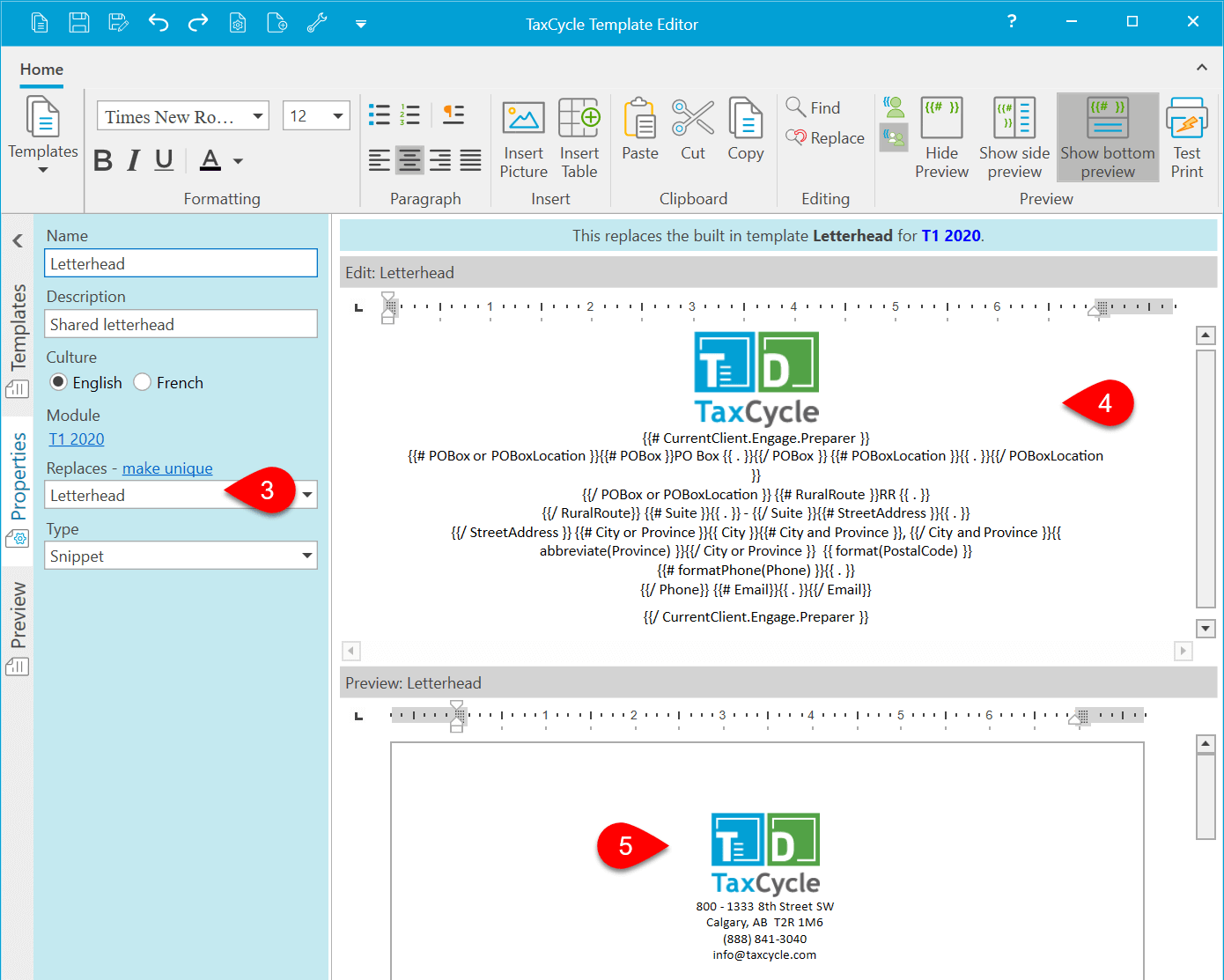
Task: Run a Test Print
Action: pyautogui.click(x=1186, y=138)
